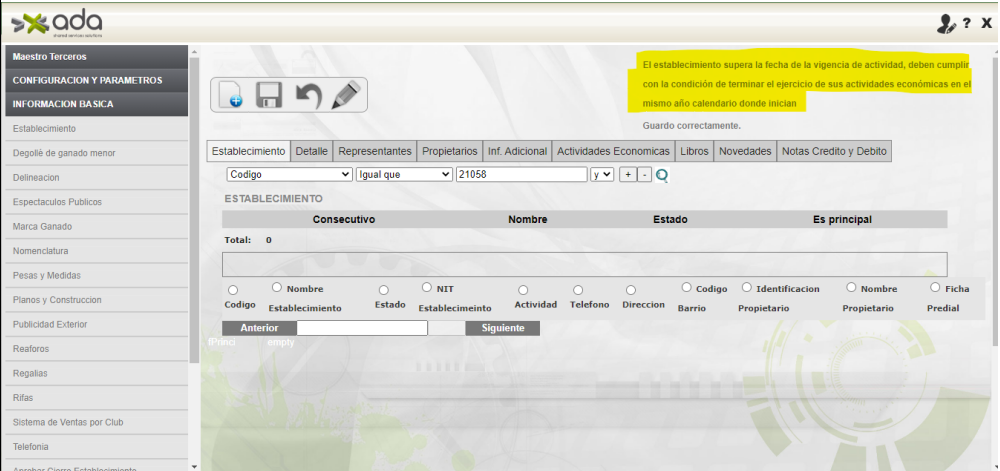Open the Codigo search field dropdown
This screenshot has width=1000, height=471.
coord(289,174)
